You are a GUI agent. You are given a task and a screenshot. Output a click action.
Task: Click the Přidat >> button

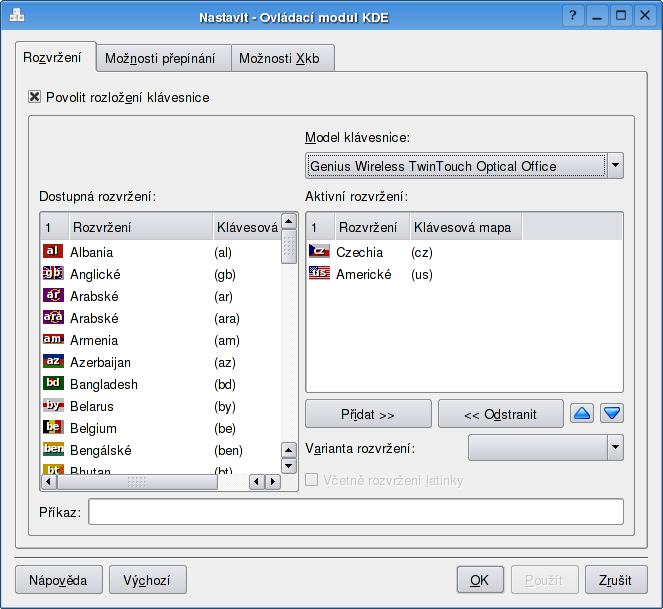pos(367,414)
